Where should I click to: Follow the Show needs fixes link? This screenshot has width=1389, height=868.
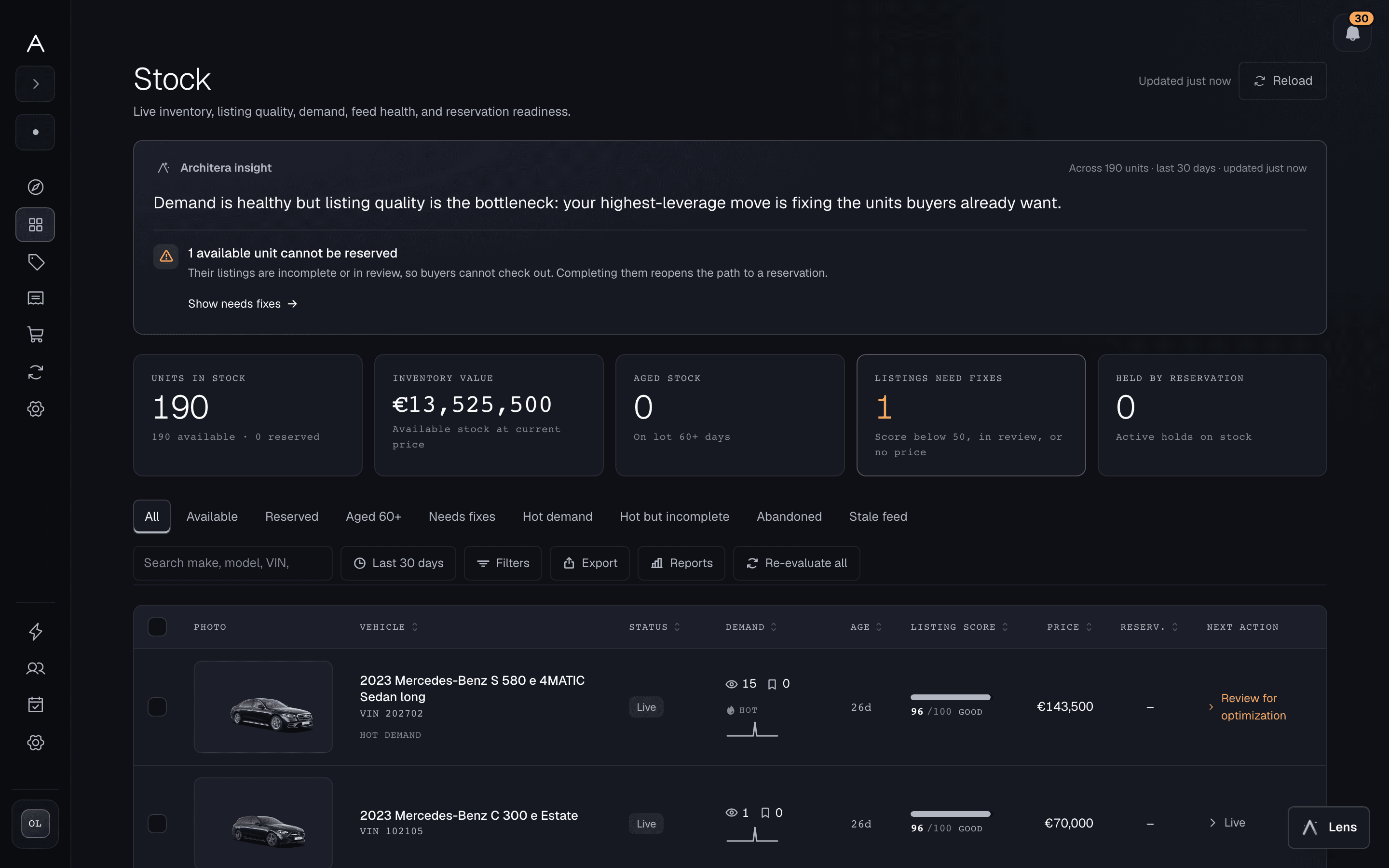(242, 304)
